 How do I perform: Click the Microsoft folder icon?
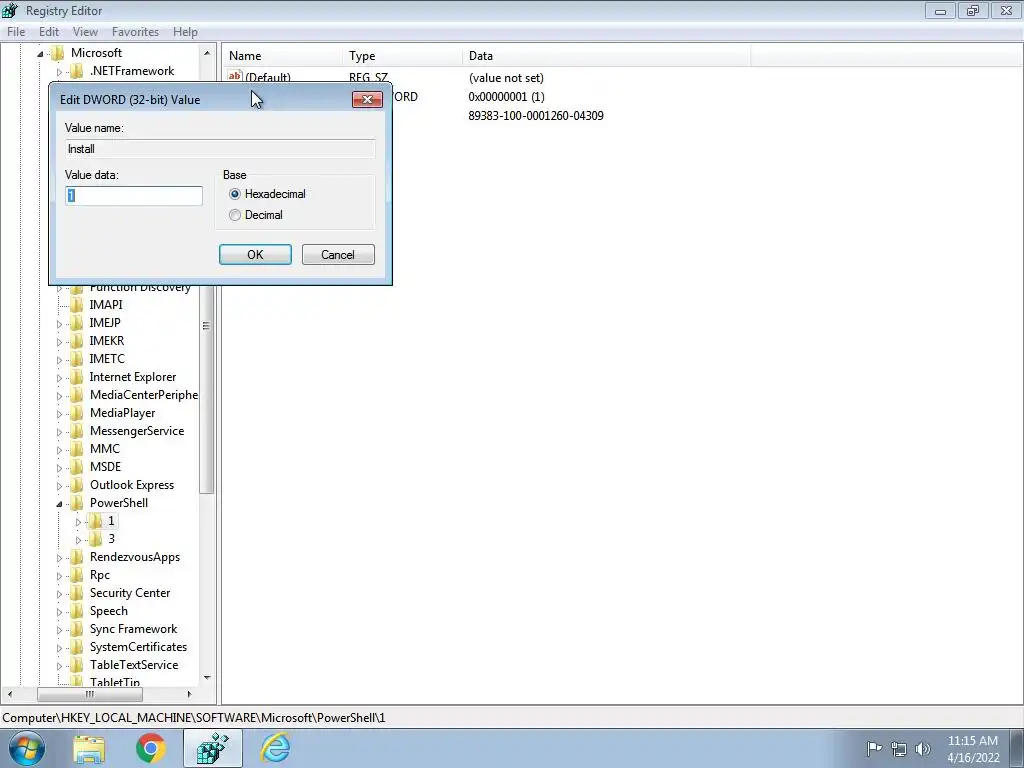click(x=57, y=53)
